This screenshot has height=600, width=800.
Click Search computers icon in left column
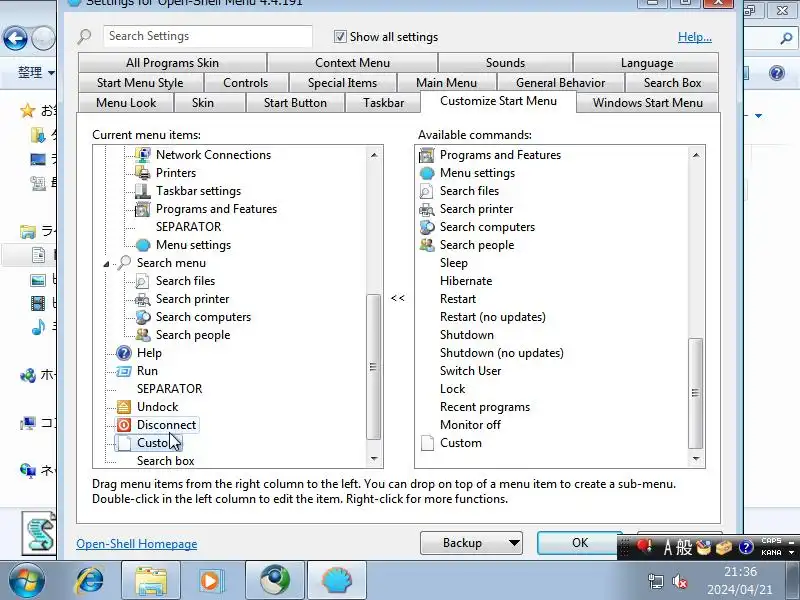click(143, 317)
